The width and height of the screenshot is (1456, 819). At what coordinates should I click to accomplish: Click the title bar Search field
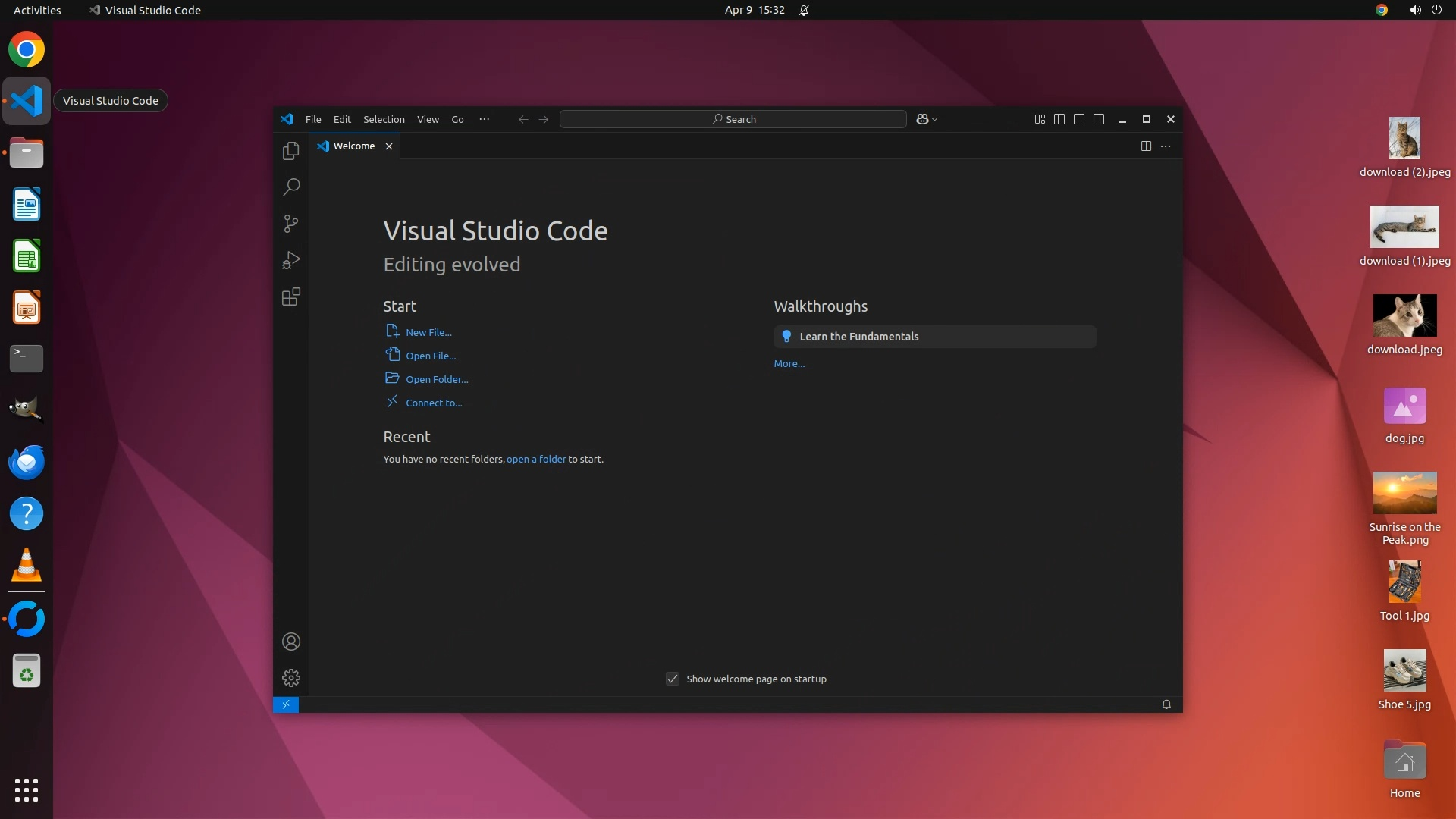point(733,119)
